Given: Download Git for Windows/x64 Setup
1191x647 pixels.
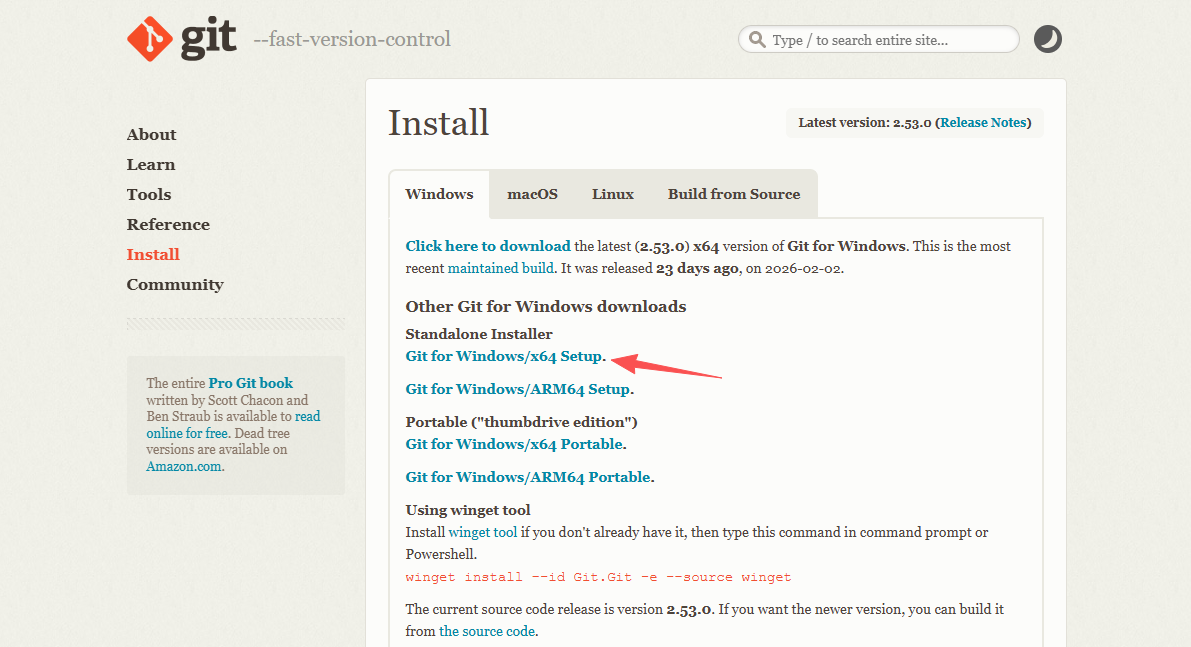Looking at the screenshot, I should coord(504,356).
